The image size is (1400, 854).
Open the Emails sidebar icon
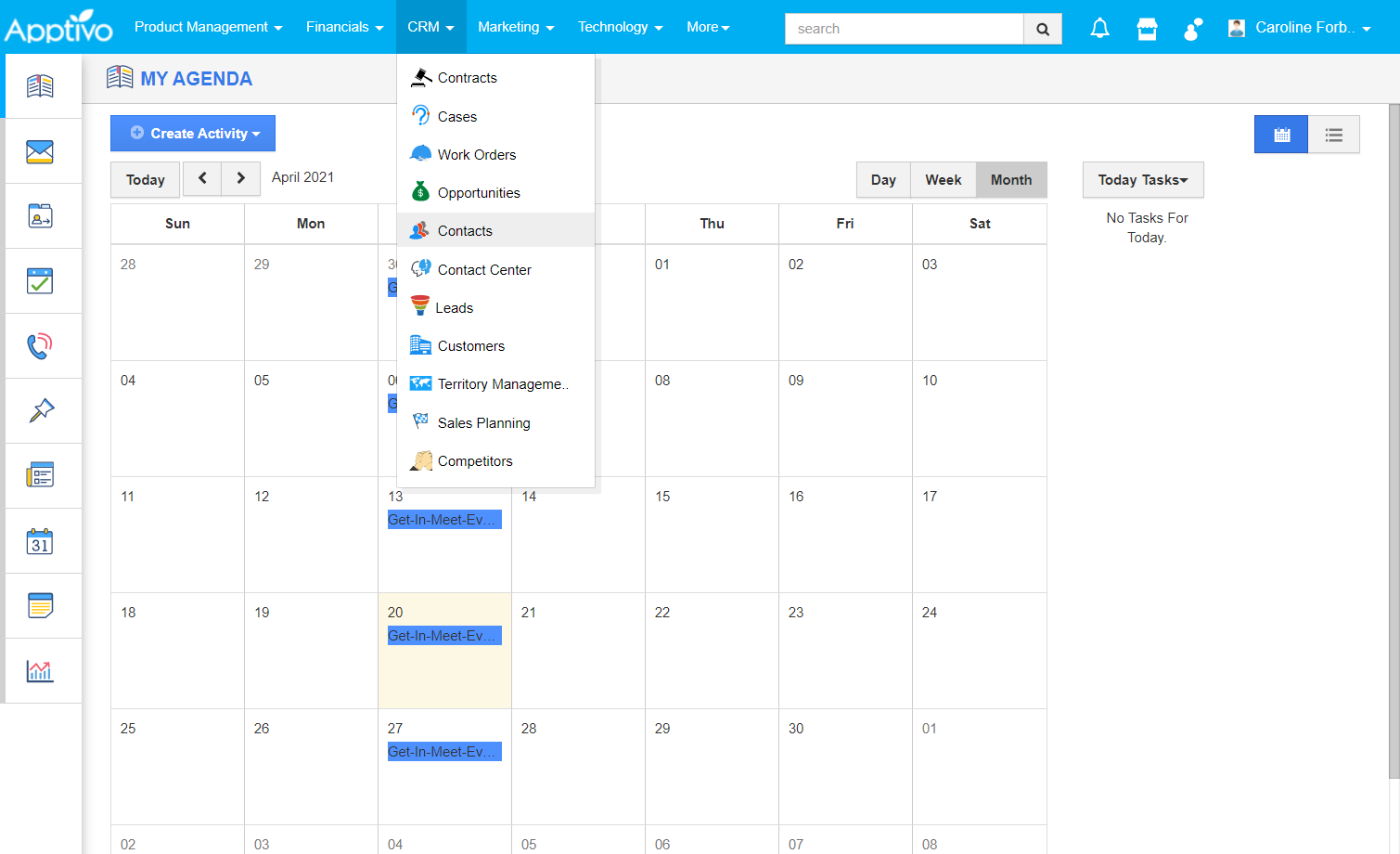[x=43, y=150]
